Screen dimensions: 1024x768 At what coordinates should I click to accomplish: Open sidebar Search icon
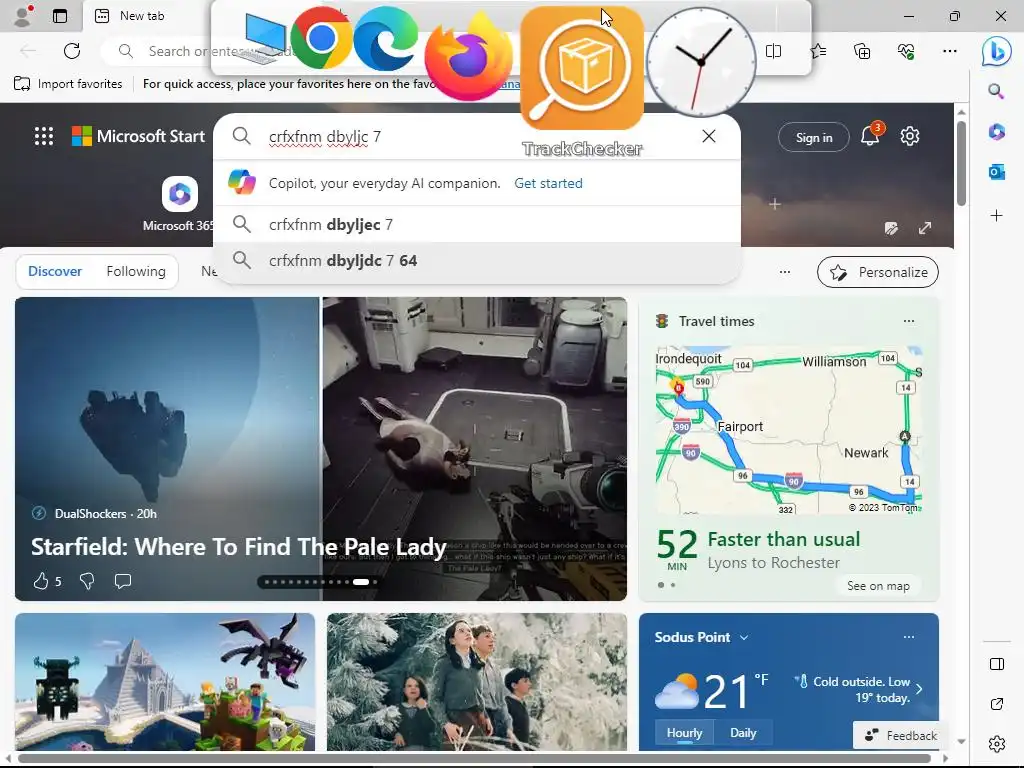tap(996, 91)
